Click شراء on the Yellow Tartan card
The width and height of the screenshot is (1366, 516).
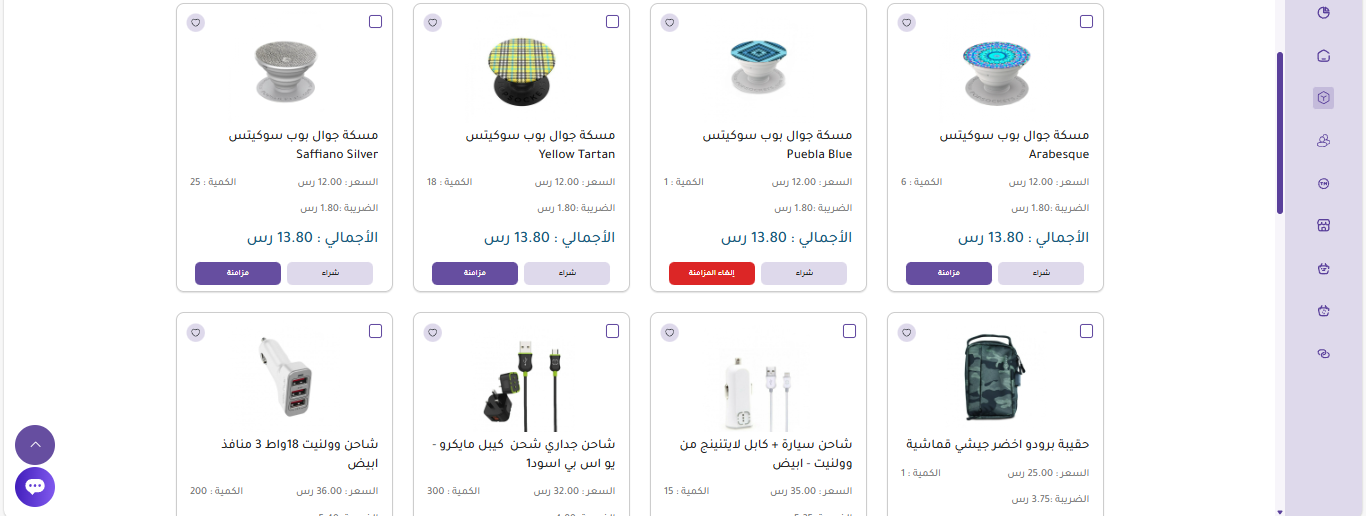[567, 273]
